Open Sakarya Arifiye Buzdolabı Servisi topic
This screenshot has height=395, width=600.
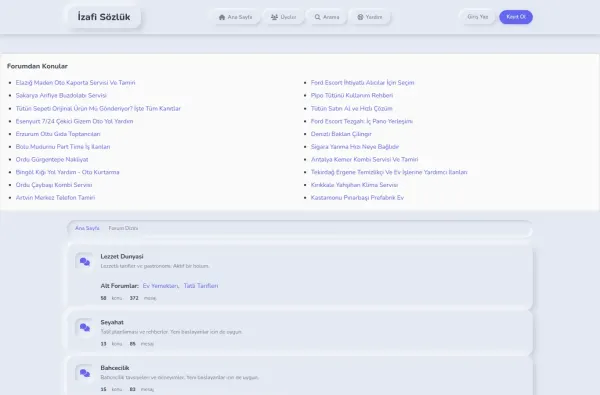point(61,95)
